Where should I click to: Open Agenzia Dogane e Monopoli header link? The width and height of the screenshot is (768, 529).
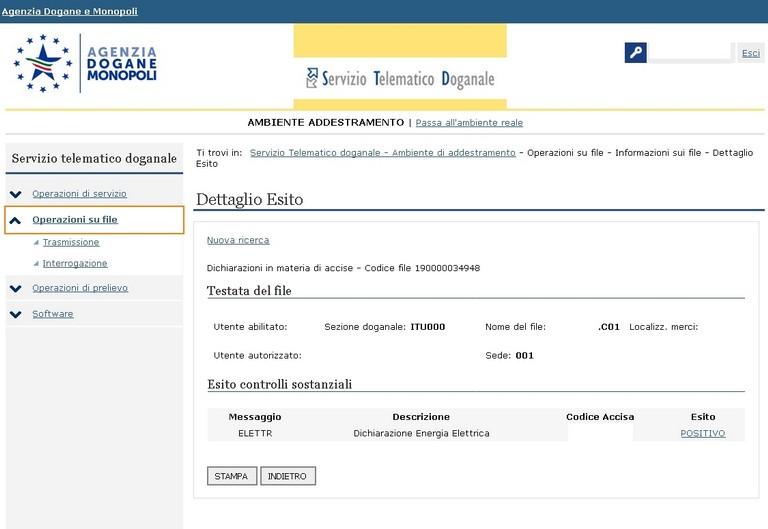tap(70, 11)
